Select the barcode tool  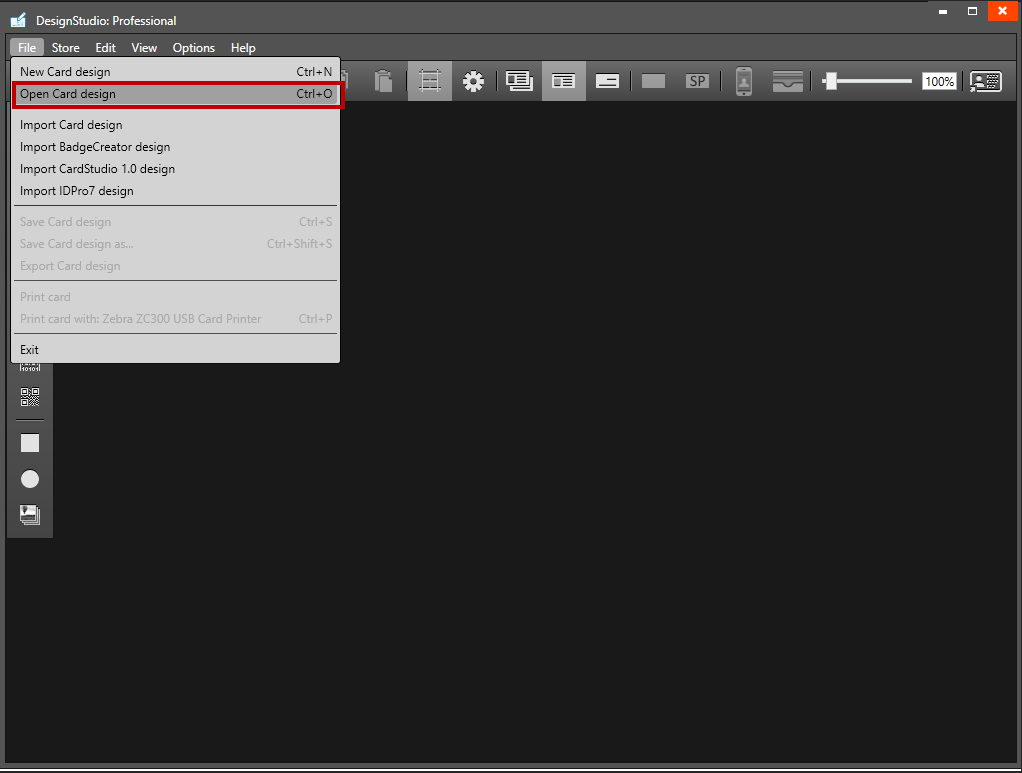point(30,364)
